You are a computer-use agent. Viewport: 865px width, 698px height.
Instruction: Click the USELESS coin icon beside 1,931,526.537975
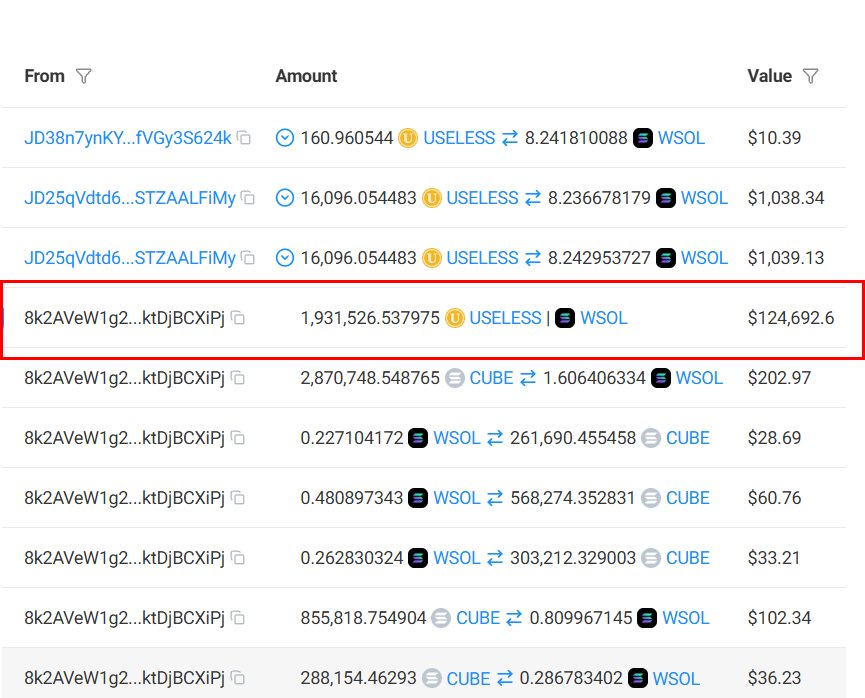(455, 318)
